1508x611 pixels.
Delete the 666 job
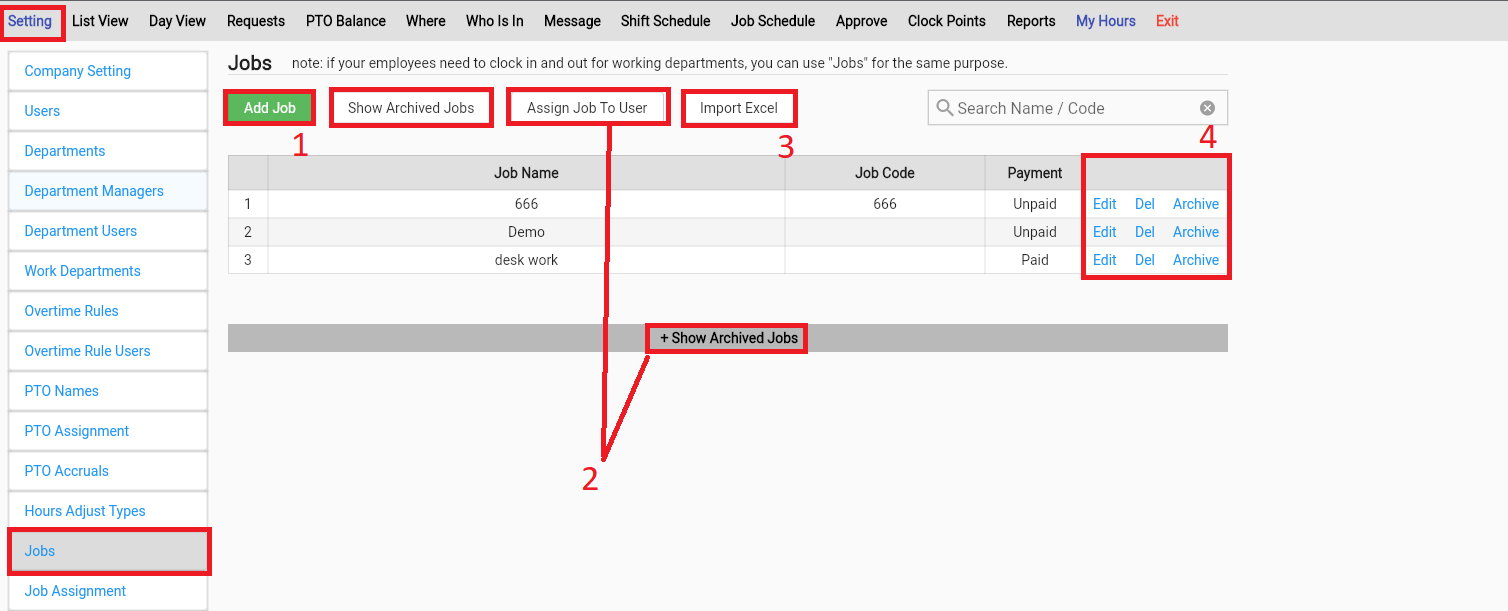click(1145, 204)
